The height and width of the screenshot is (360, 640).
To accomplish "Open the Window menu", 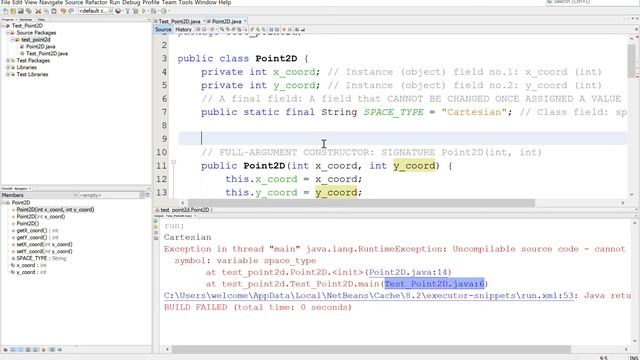I will (206, 2).
